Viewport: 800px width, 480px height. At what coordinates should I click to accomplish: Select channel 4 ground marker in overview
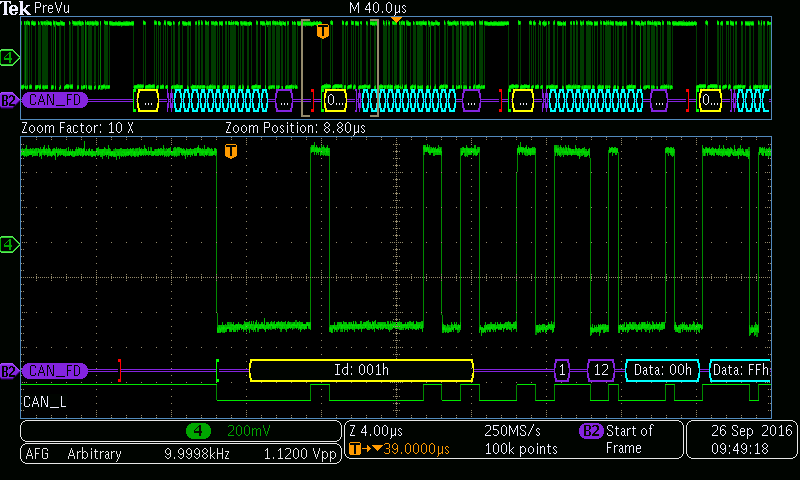pos(9,58)
